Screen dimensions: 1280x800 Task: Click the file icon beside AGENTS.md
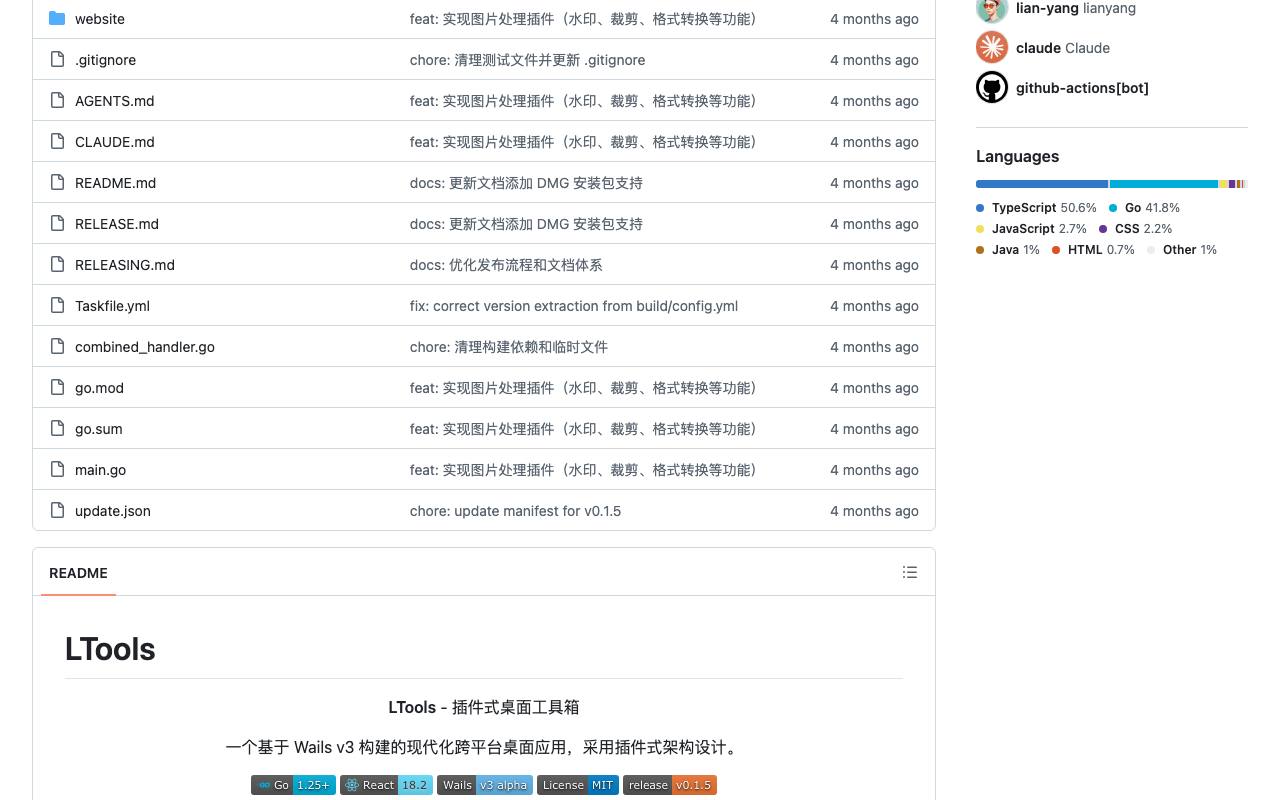click(x=57, y=101)
